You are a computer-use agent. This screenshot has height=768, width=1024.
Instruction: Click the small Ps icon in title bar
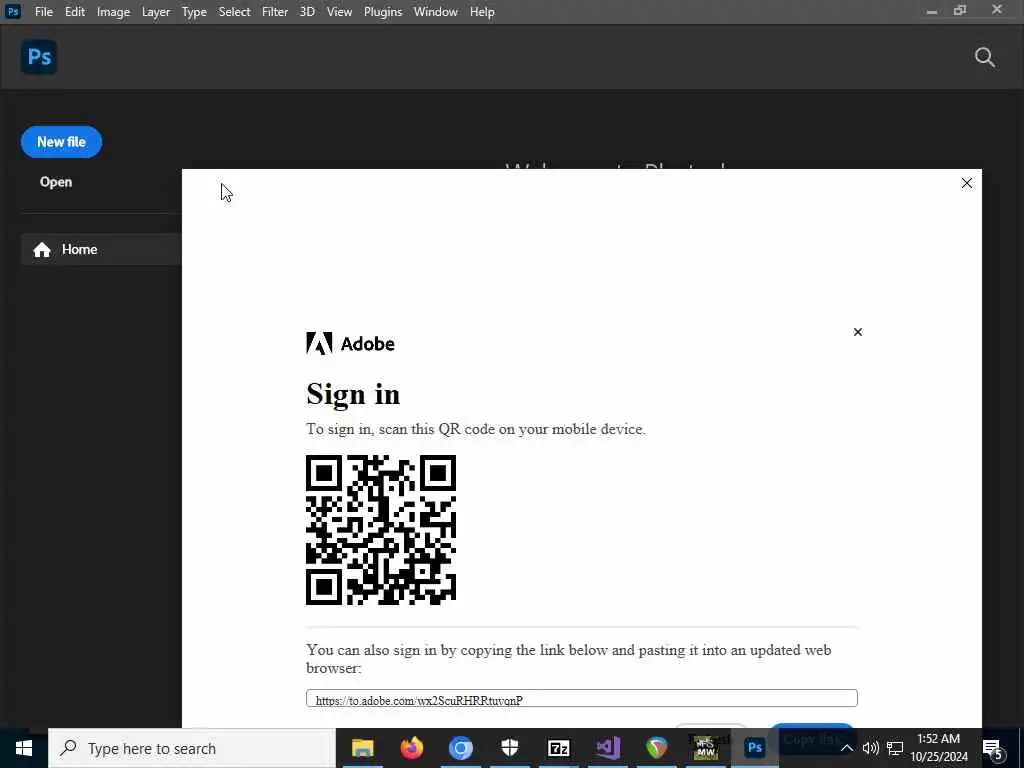point(13,11)
